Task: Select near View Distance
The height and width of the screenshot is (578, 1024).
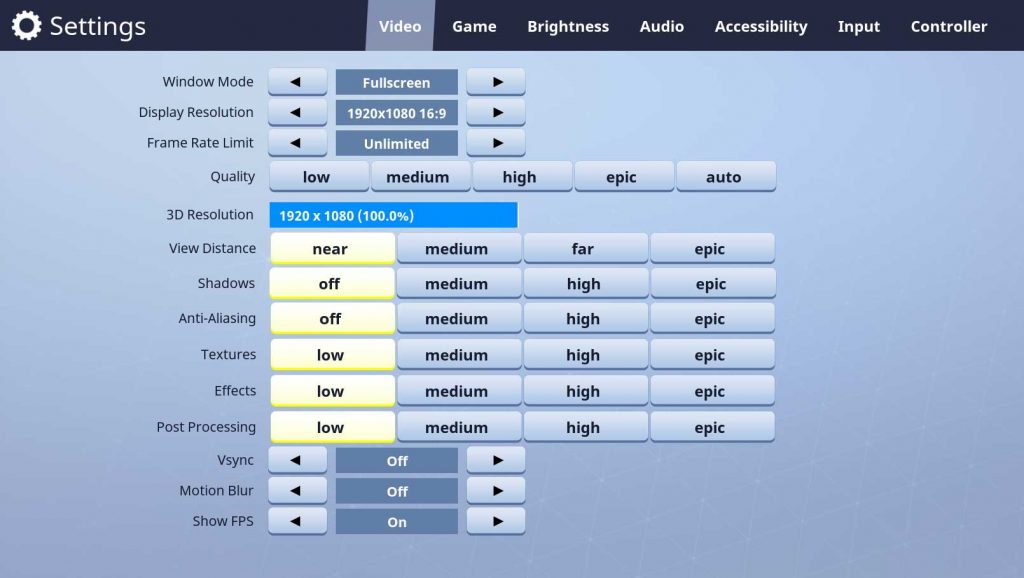Action: click(332, 248)
